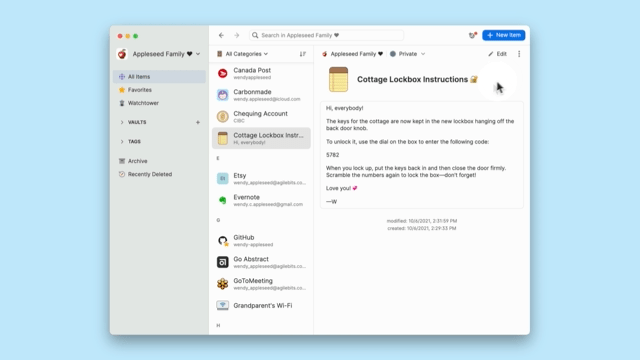Select the GitHub login item
Image resolution: width=640 pixels, height=360 pixels.
click(x=261, y=240)
